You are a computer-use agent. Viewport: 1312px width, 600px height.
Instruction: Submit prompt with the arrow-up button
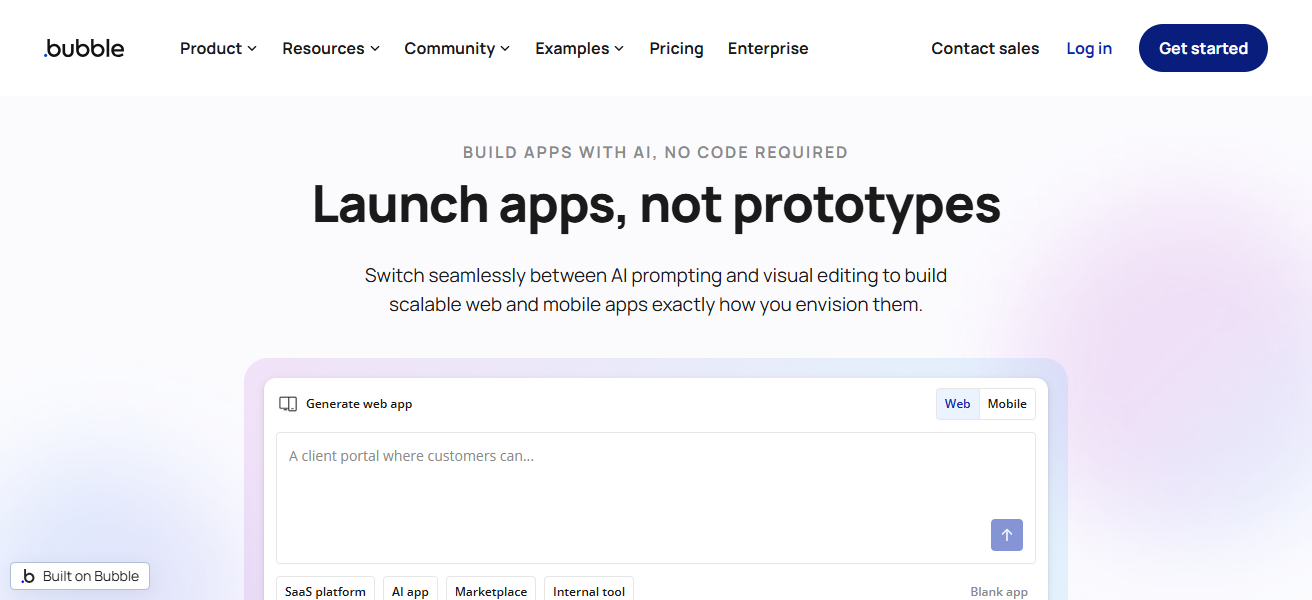[1006, 535]
